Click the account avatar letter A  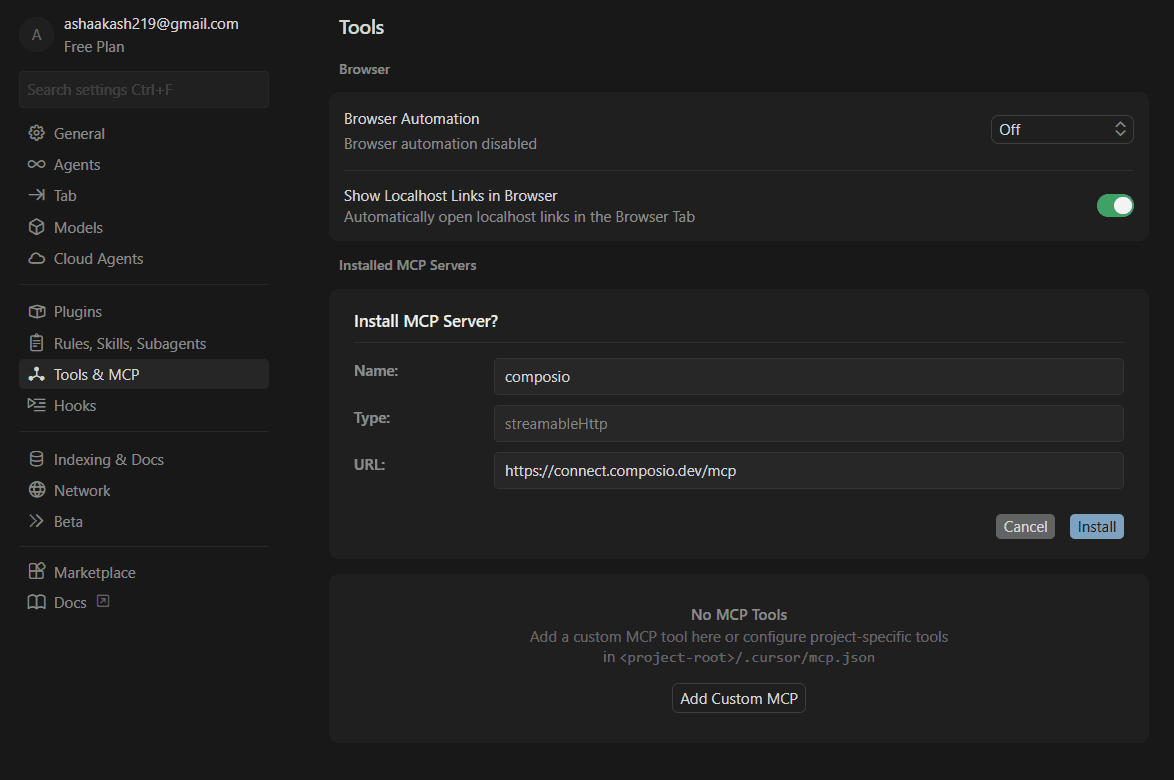pos(36,35)
